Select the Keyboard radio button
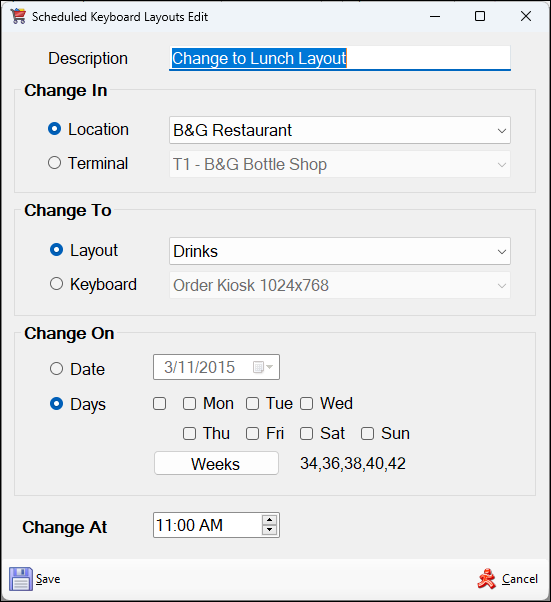551x602 pixels. 56,284
